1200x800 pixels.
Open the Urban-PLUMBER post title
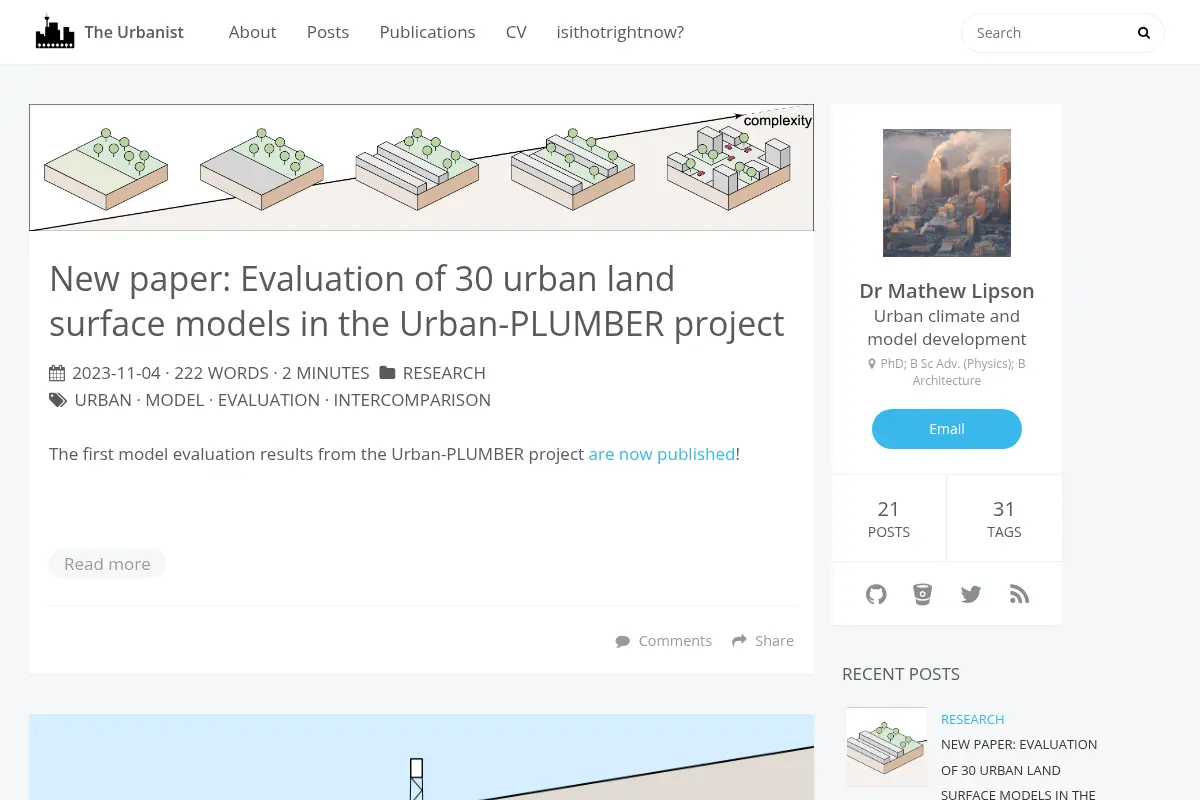click(416, 300)
